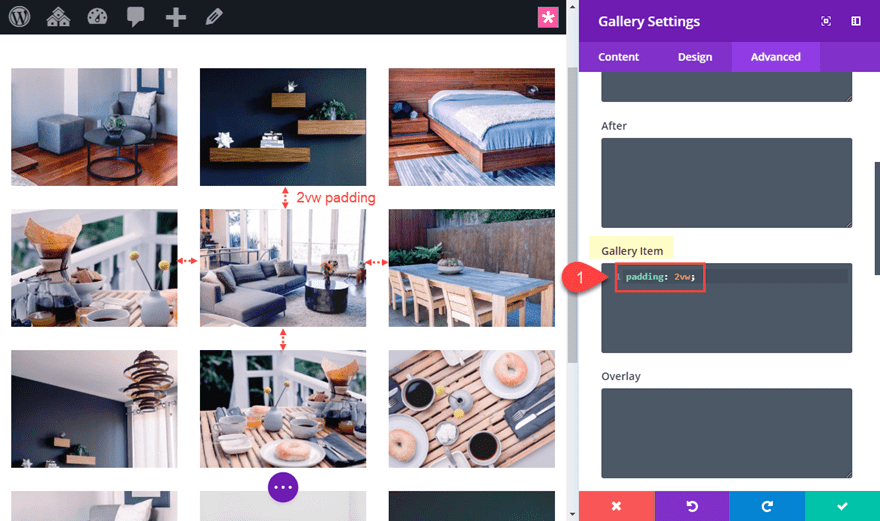
Task: Open the spiral pendant lamp image
Action: coord(94,409)
